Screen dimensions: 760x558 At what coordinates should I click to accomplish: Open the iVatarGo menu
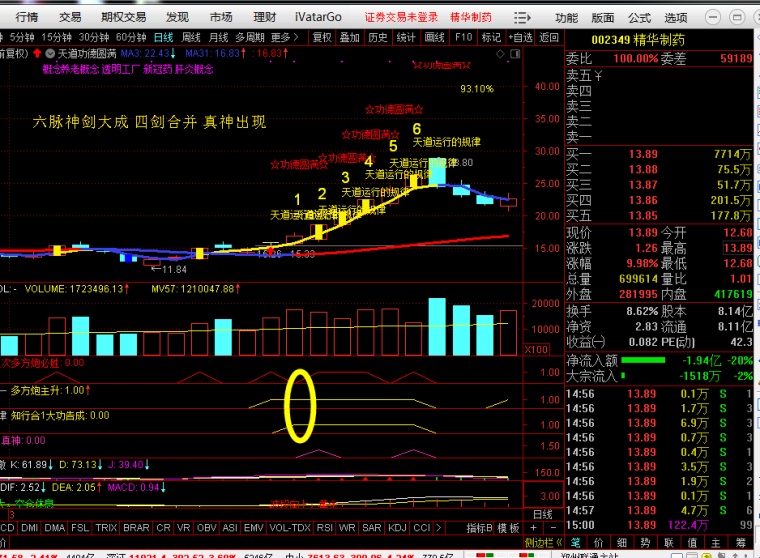(x=318, y=17)
